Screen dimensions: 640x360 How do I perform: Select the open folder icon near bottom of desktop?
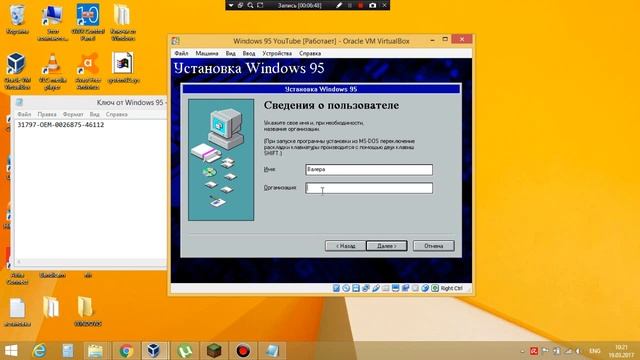52,307
